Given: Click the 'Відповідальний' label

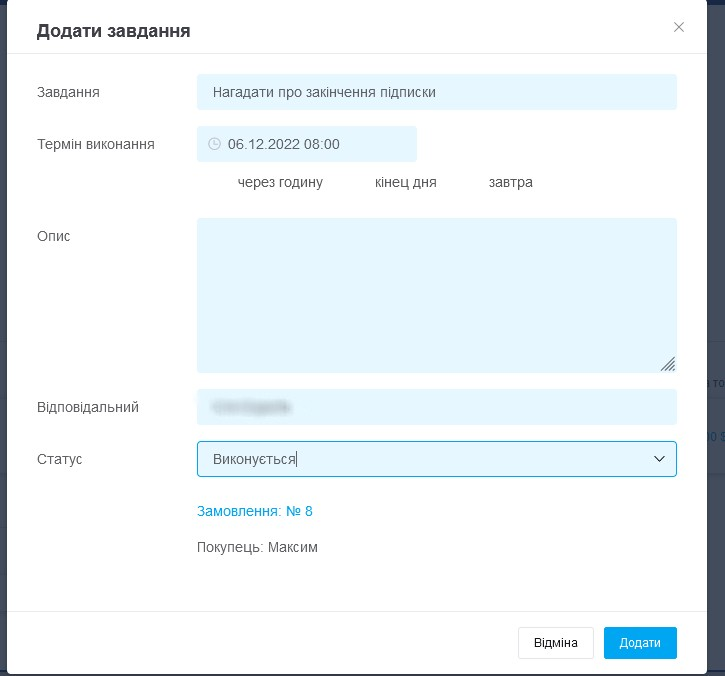Looking at the screenshot, I should 87,407.
